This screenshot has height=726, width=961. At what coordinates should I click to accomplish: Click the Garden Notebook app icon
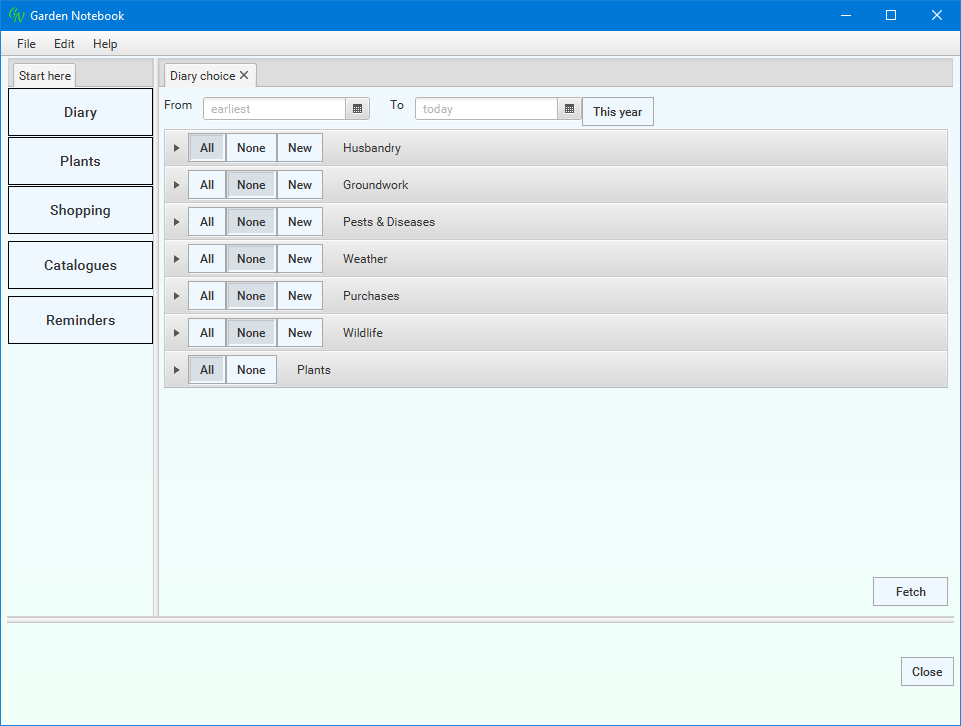coord(16,16)
